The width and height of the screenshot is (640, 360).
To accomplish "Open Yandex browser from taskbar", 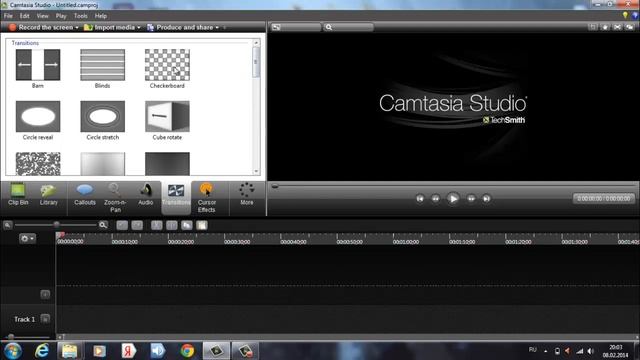I will [129, 351].
